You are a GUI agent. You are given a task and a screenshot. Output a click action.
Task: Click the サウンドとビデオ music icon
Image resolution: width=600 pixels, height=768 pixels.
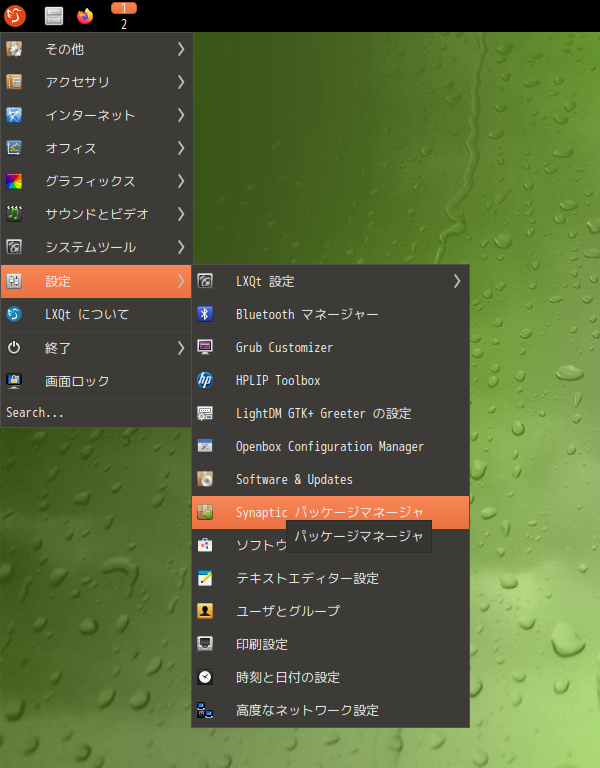point(14,214)
